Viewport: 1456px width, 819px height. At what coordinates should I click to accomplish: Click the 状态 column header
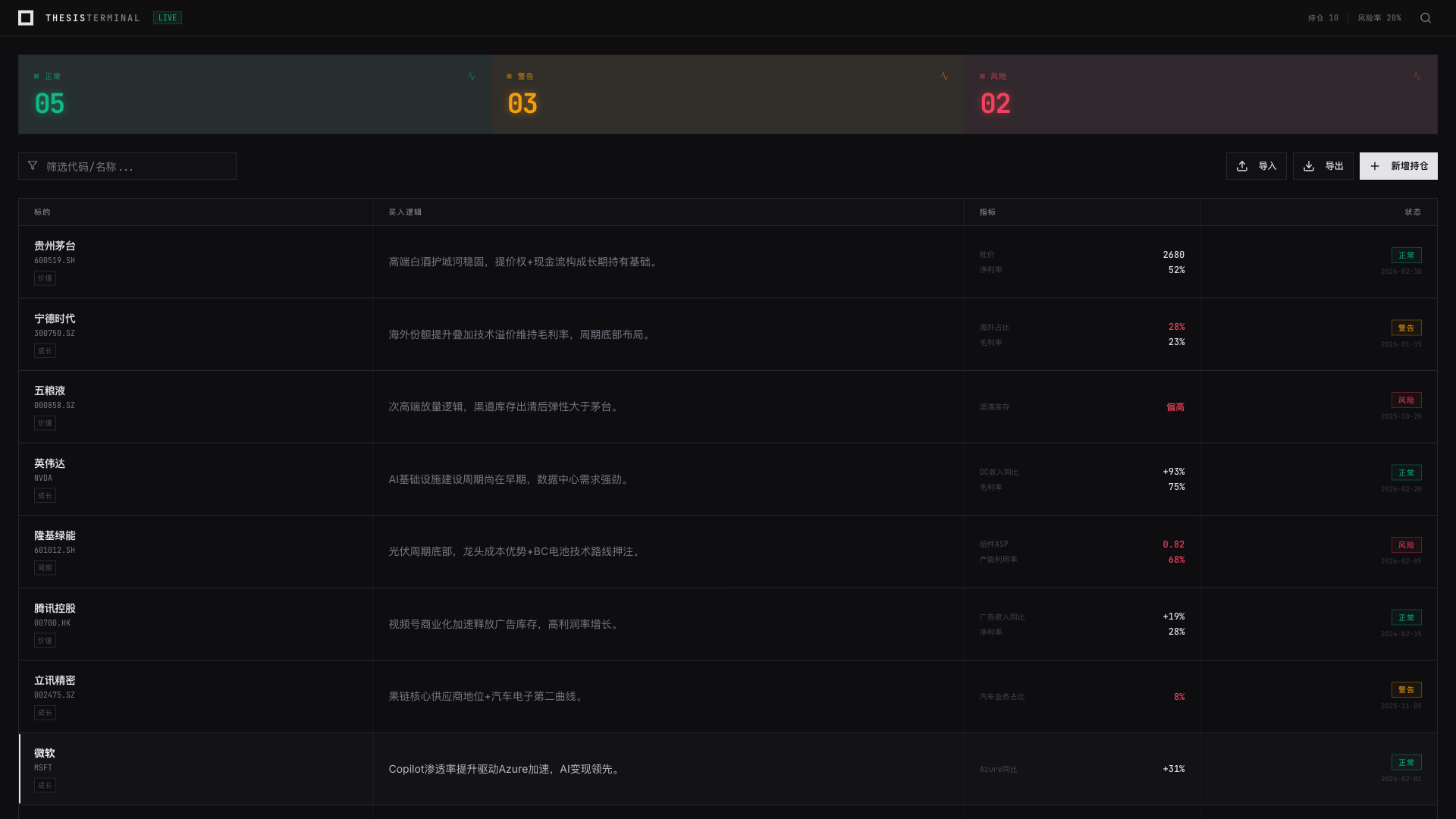(x=1413, y=212)
